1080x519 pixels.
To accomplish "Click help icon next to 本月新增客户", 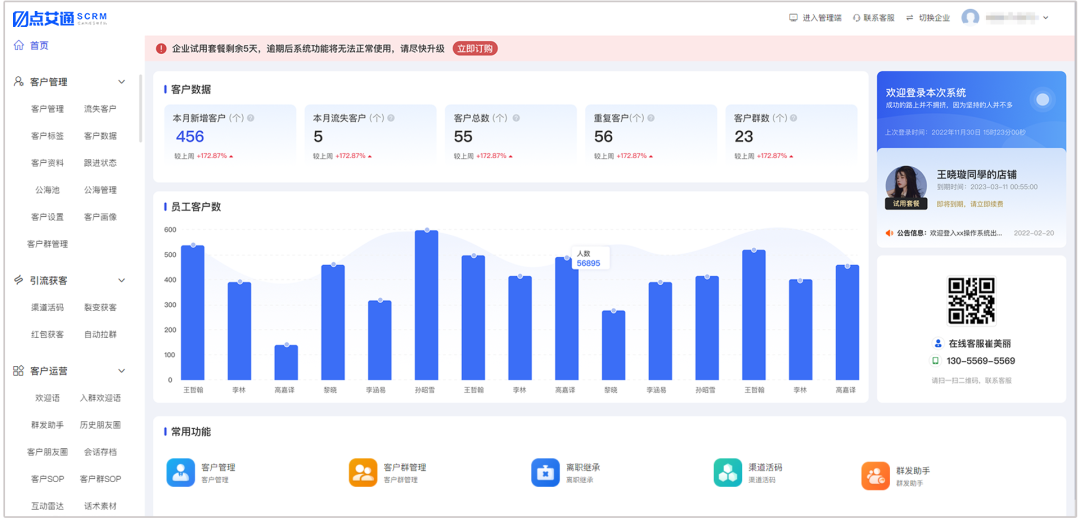I will pyautogui.click(x=251, y=118).
